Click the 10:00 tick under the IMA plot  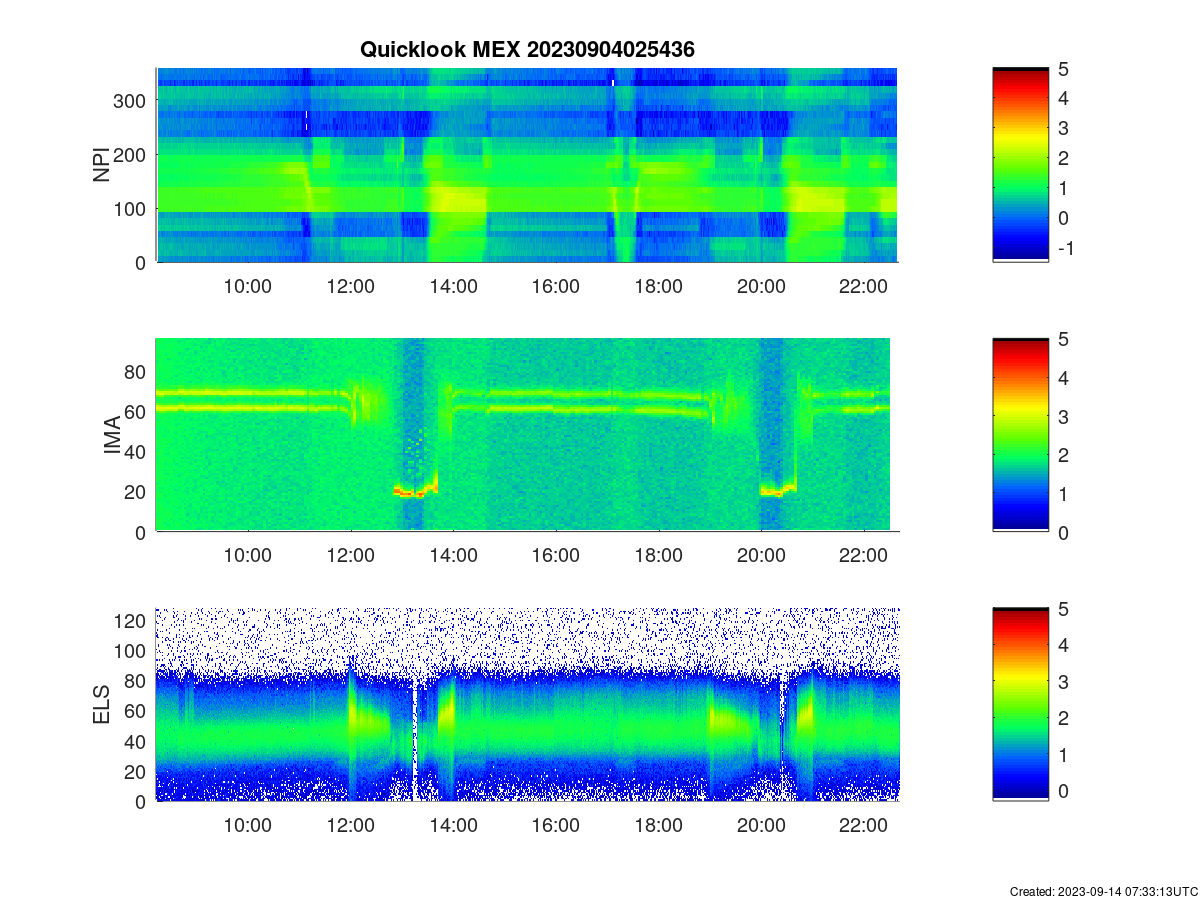point(248,556)
